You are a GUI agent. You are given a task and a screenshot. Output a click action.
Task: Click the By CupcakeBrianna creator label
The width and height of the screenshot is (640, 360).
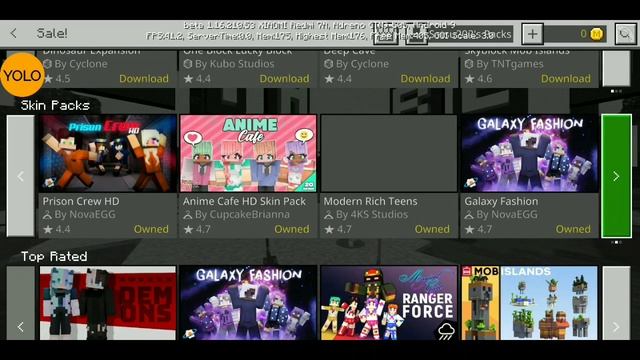242,214
